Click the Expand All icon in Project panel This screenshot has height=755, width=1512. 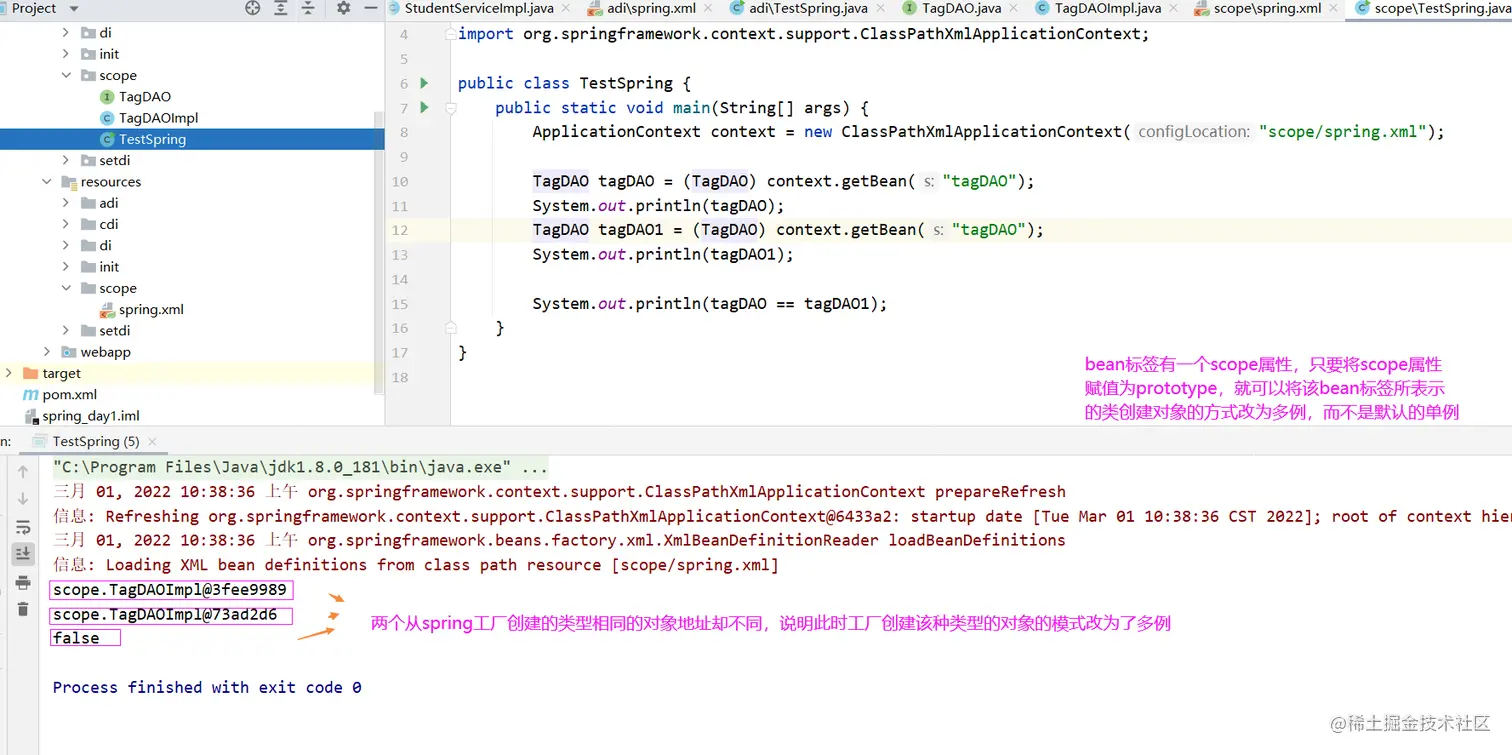coord(281,8)
